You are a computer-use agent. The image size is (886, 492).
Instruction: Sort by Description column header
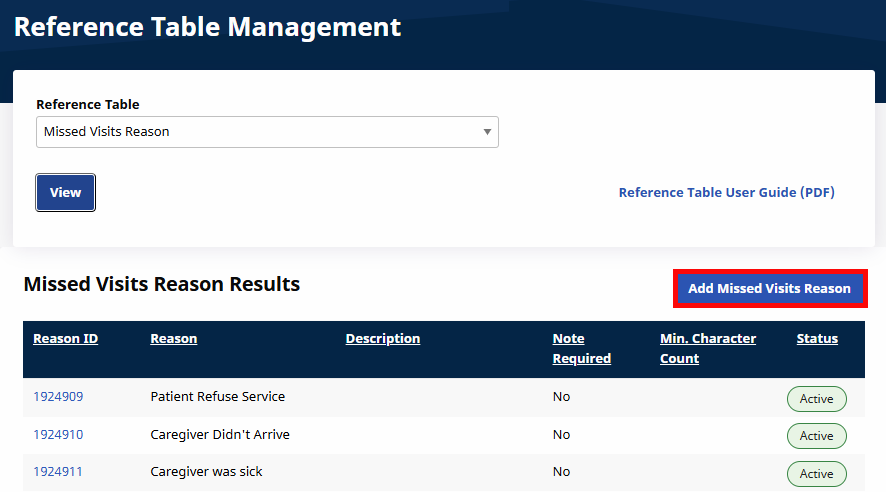(x=382, y=339)
